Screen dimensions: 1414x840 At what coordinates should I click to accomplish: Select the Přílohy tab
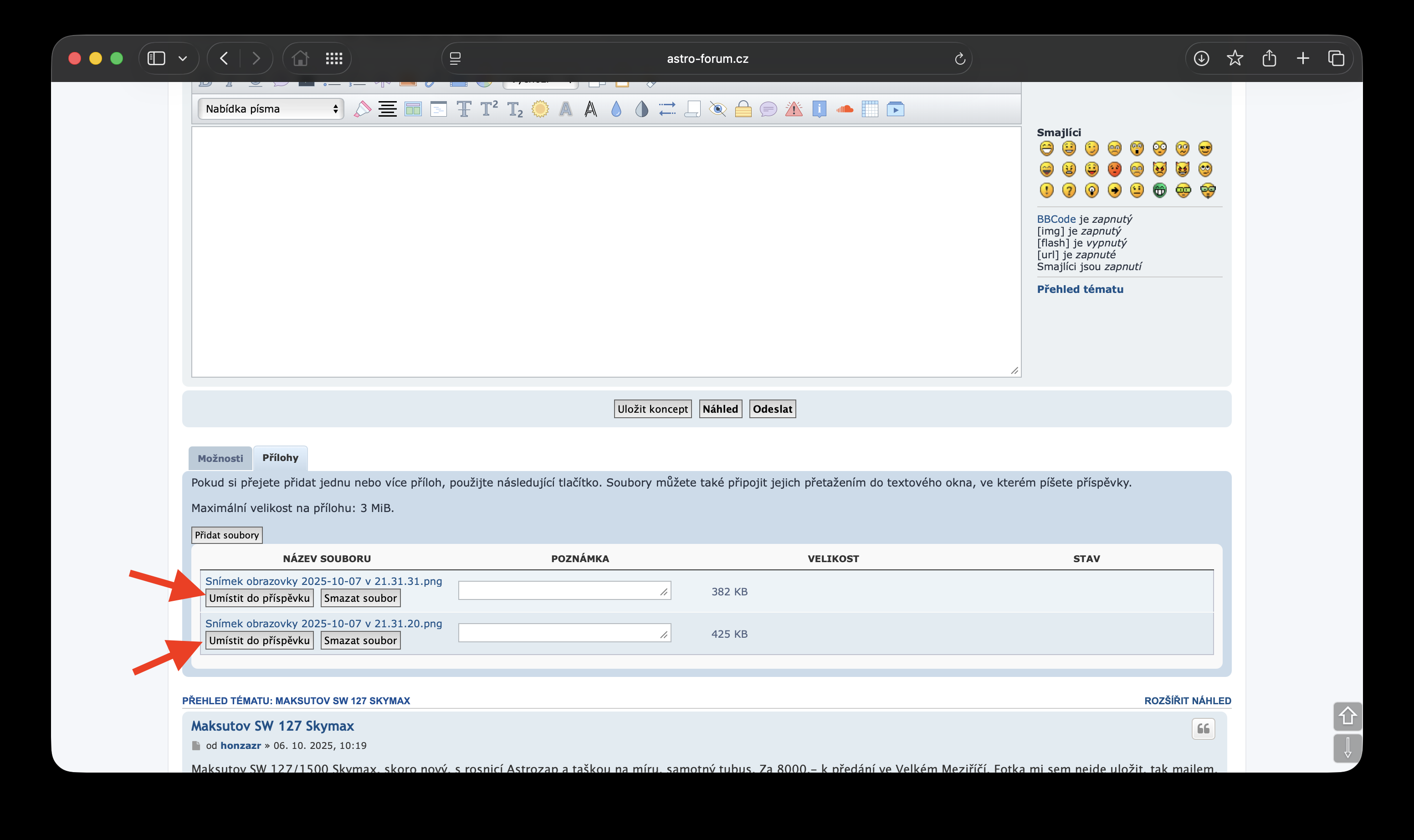click(x=280, y=457)
